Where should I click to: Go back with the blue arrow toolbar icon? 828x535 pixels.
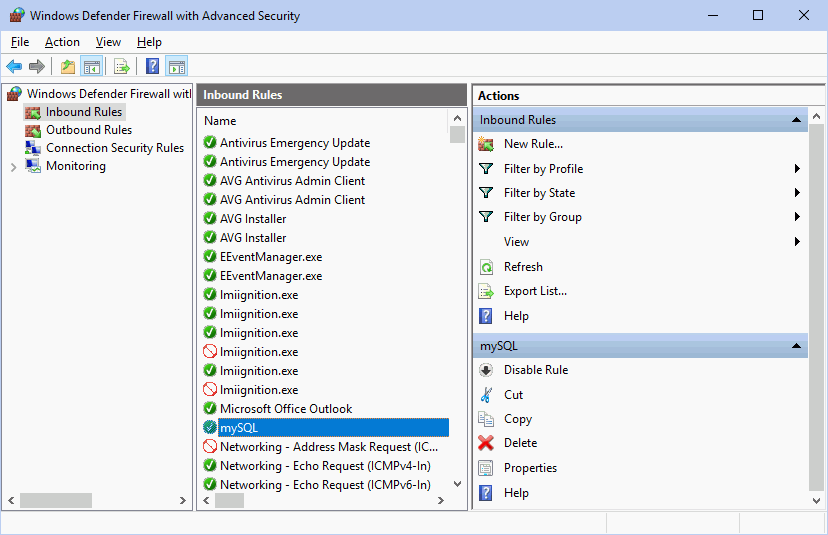14,67
